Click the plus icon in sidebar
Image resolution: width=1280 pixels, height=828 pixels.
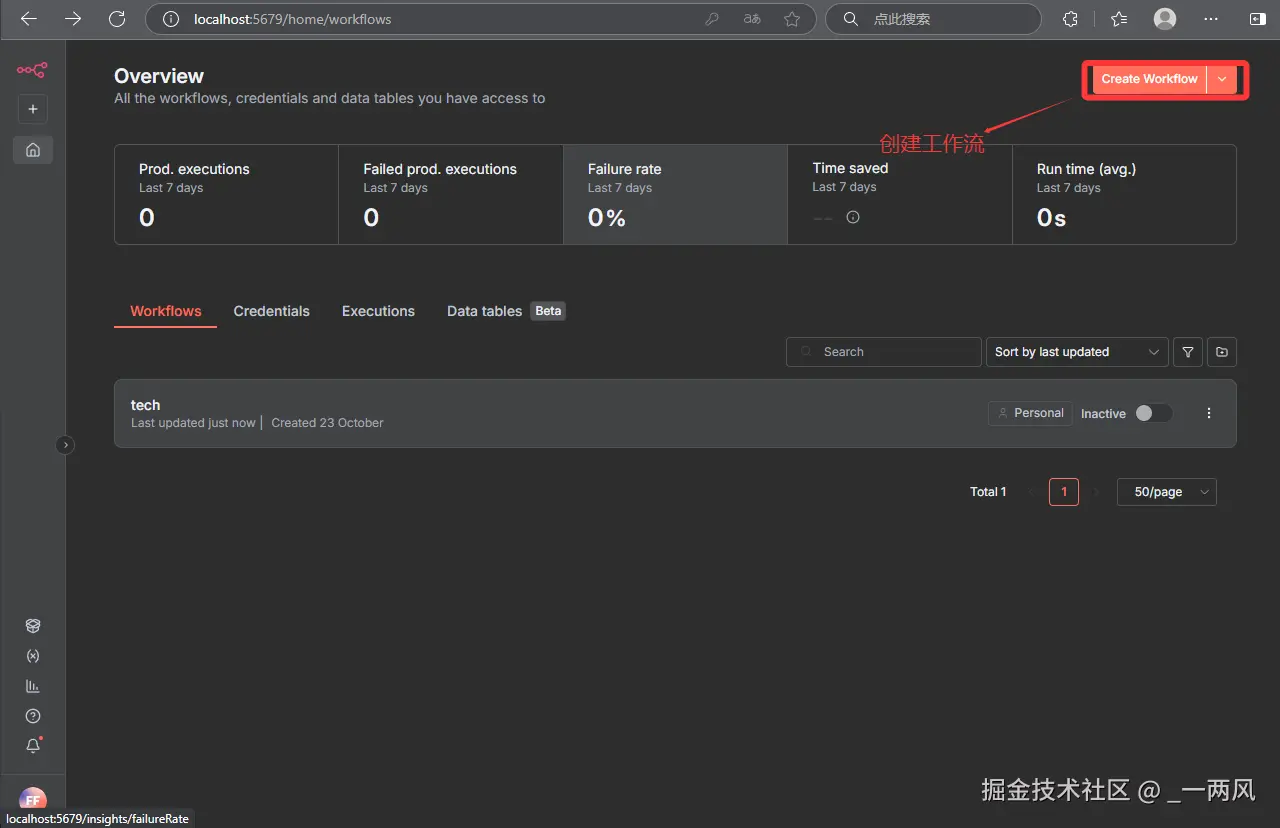(x=33, y=109)
